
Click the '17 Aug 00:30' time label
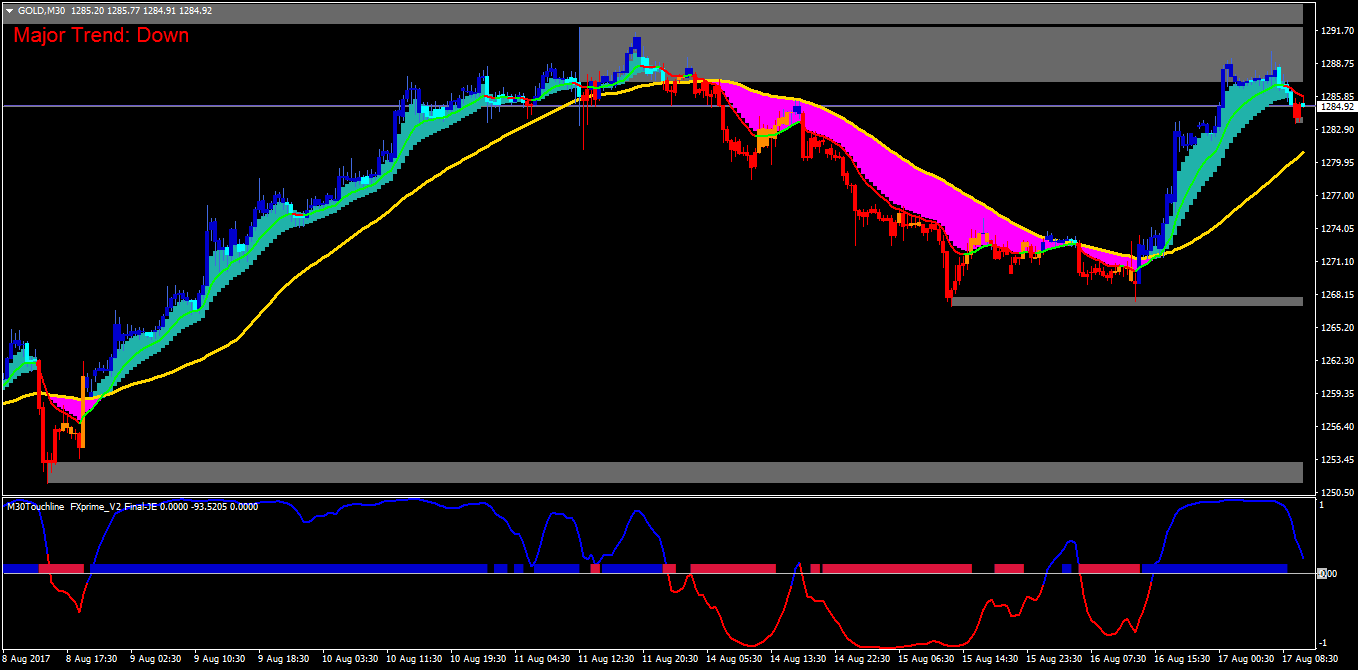[x=1246, y=660]
